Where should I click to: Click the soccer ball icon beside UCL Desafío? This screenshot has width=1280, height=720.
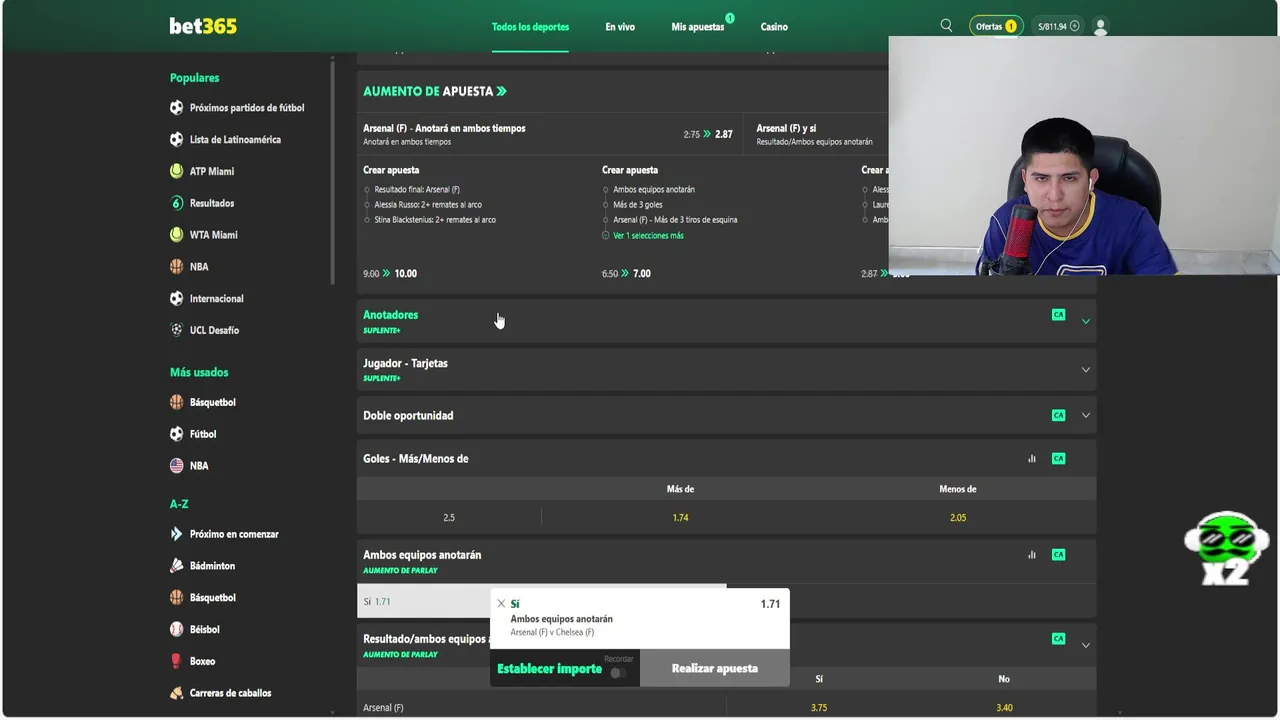(x=177, y=330)
